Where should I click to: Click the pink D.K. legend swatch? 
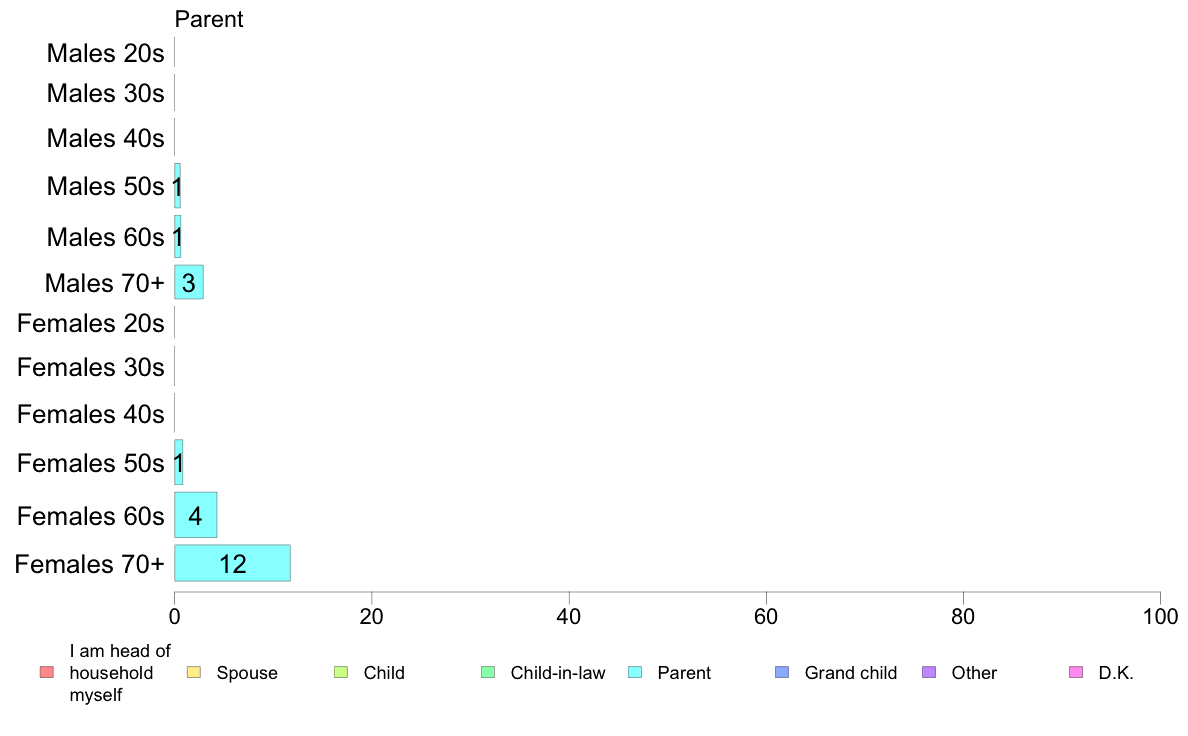pos(1076,672)
